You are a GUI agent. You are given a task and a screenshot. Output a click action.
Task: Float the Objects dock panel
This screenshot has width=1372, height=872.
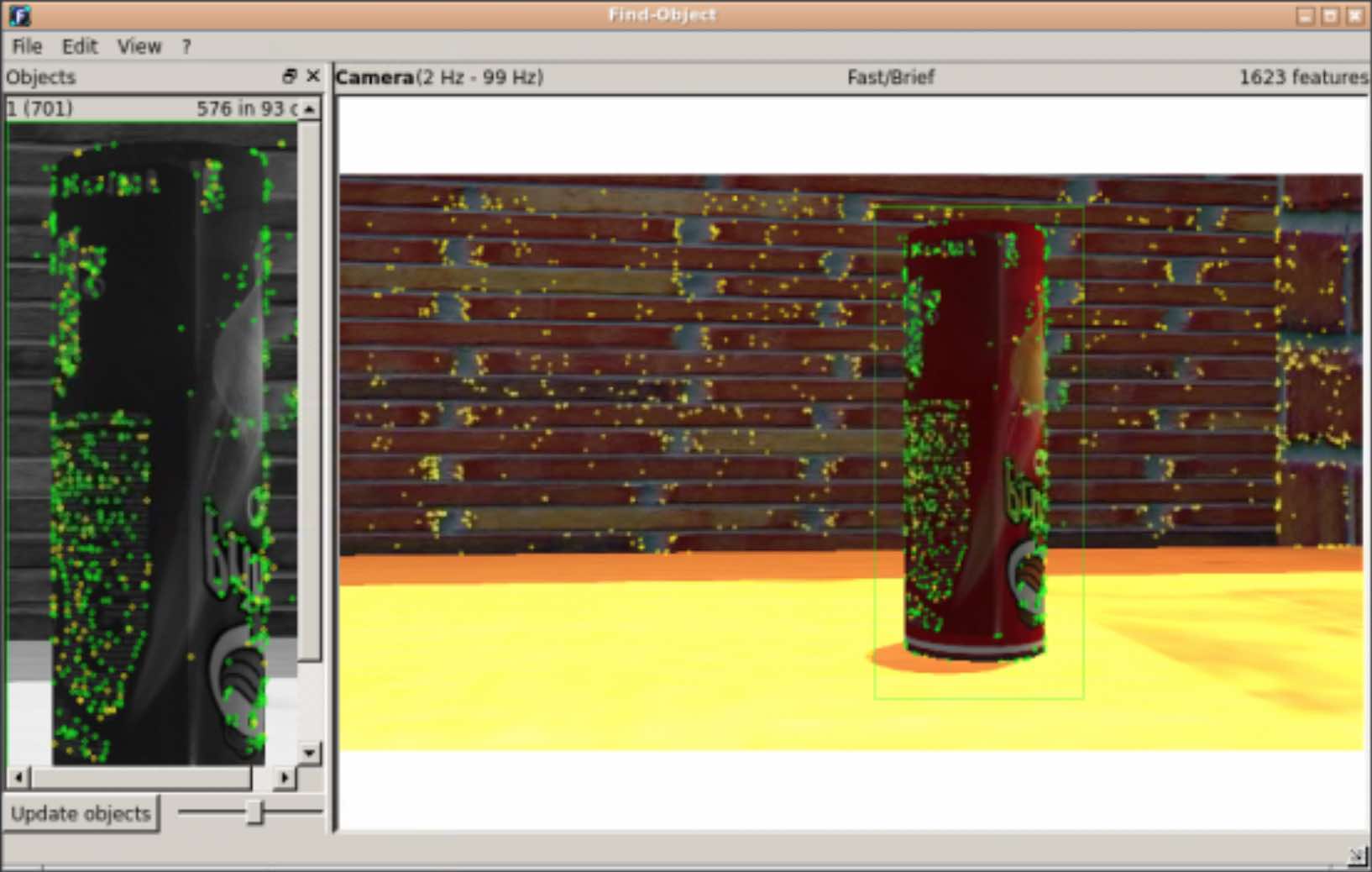[x=290, y=76]
